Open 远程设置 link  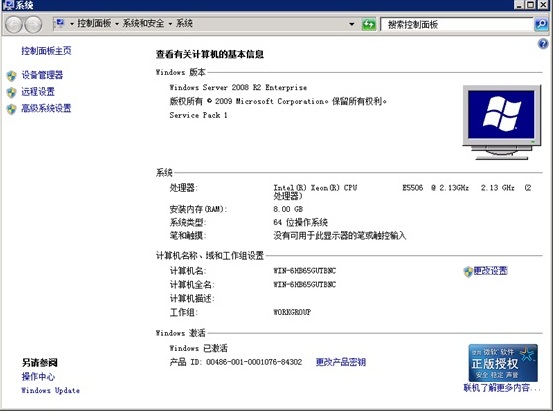[38, 92]
